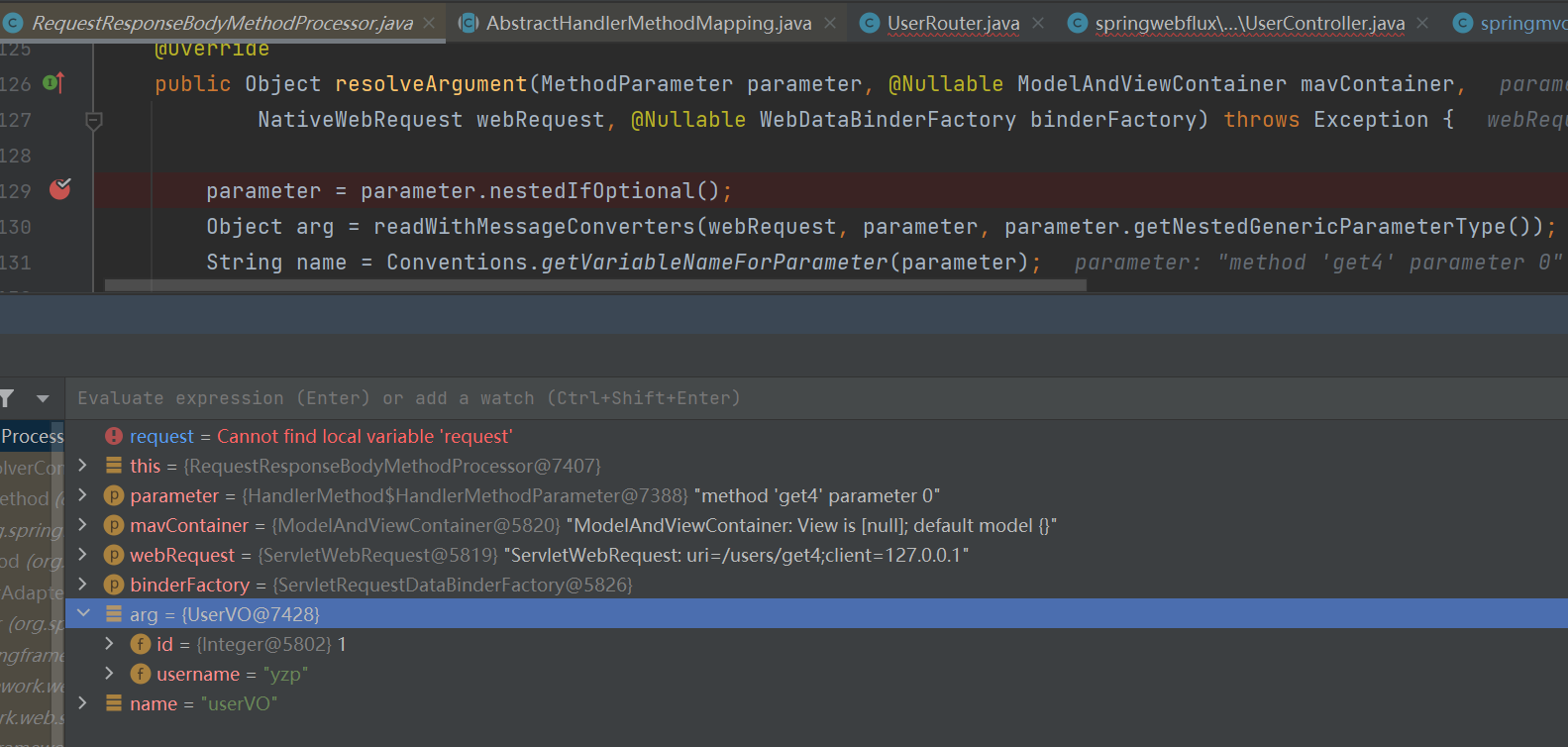The height and width of the screenshot is (747, 1568).
Task: Select the arg = {UserVO@7428} row
Action: click(816, 614)
